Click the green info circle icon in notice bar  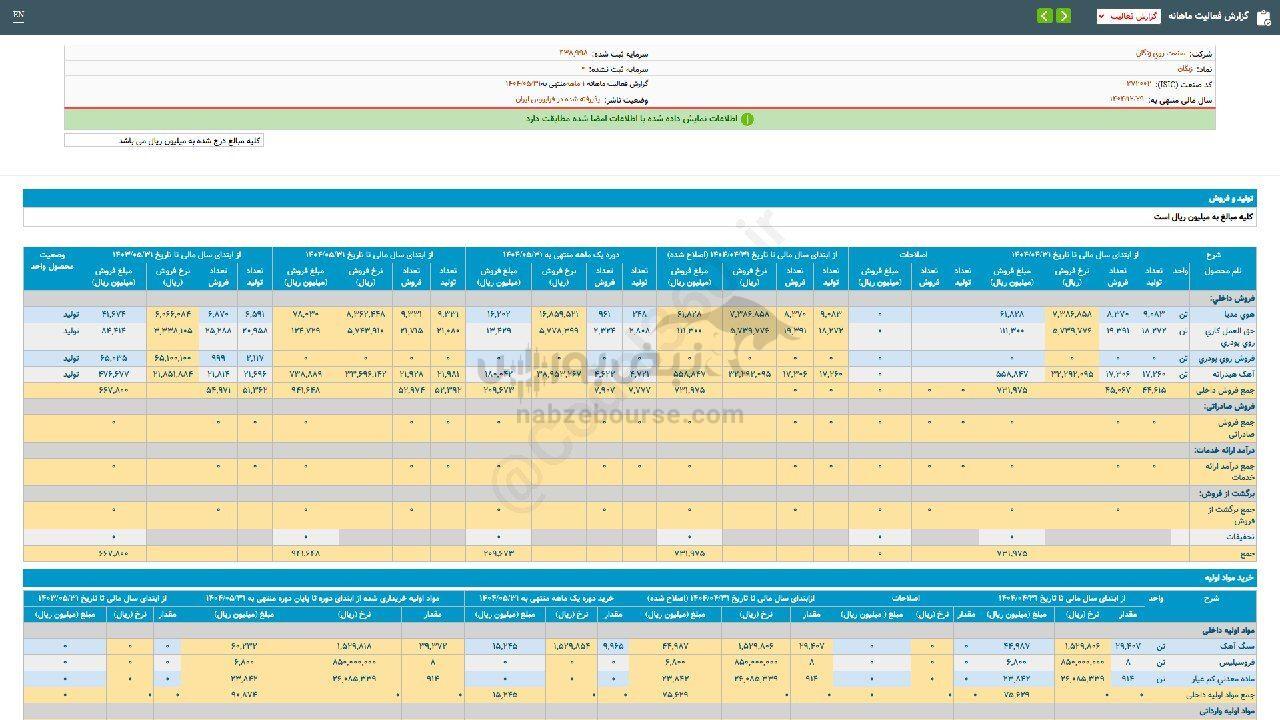[x=746, y=119]
